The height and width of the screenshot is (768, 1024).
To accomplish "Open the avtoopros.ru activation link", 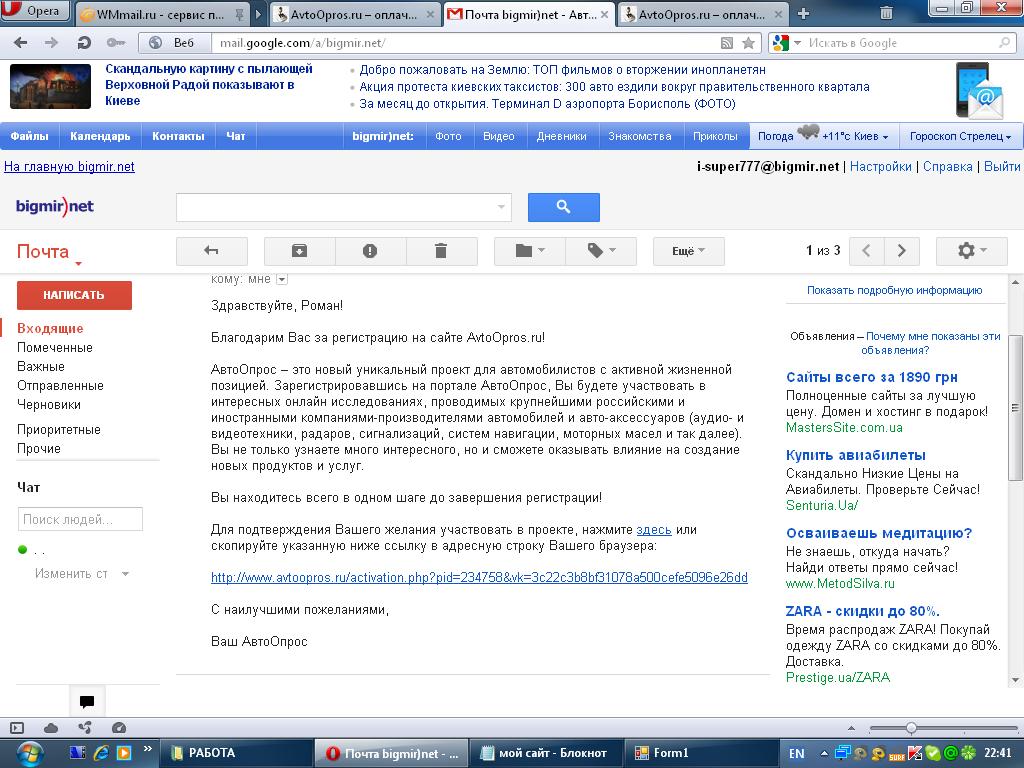I will click(479, 577).
